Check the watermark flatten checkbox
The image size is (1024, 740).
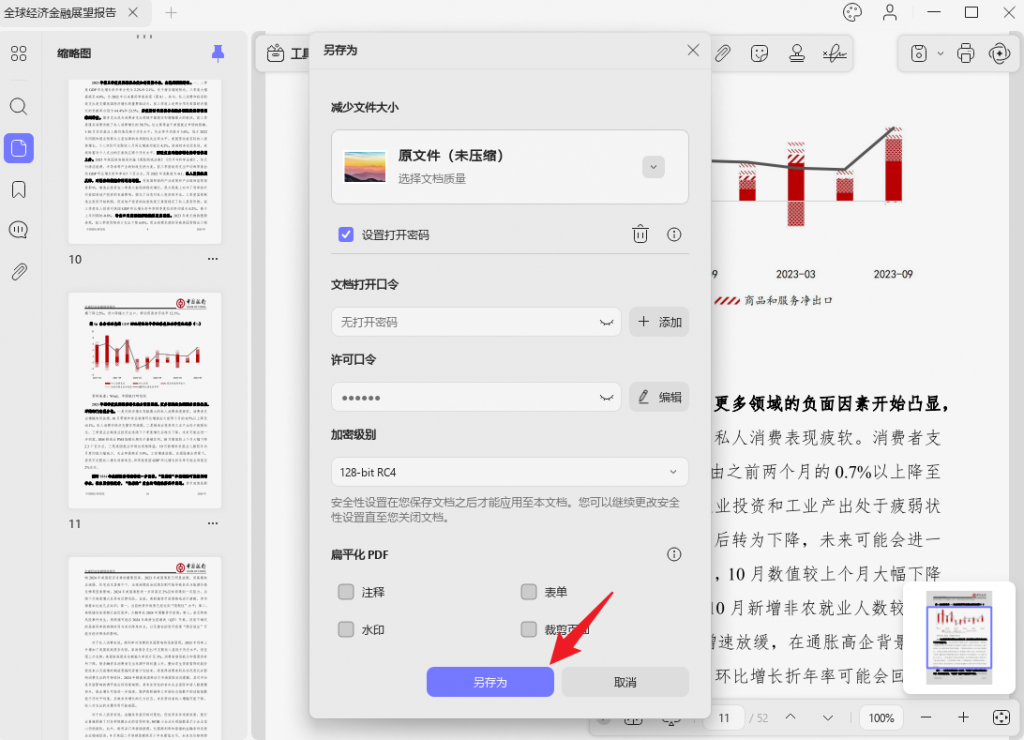pyautogui.click(x=346, y=629)
